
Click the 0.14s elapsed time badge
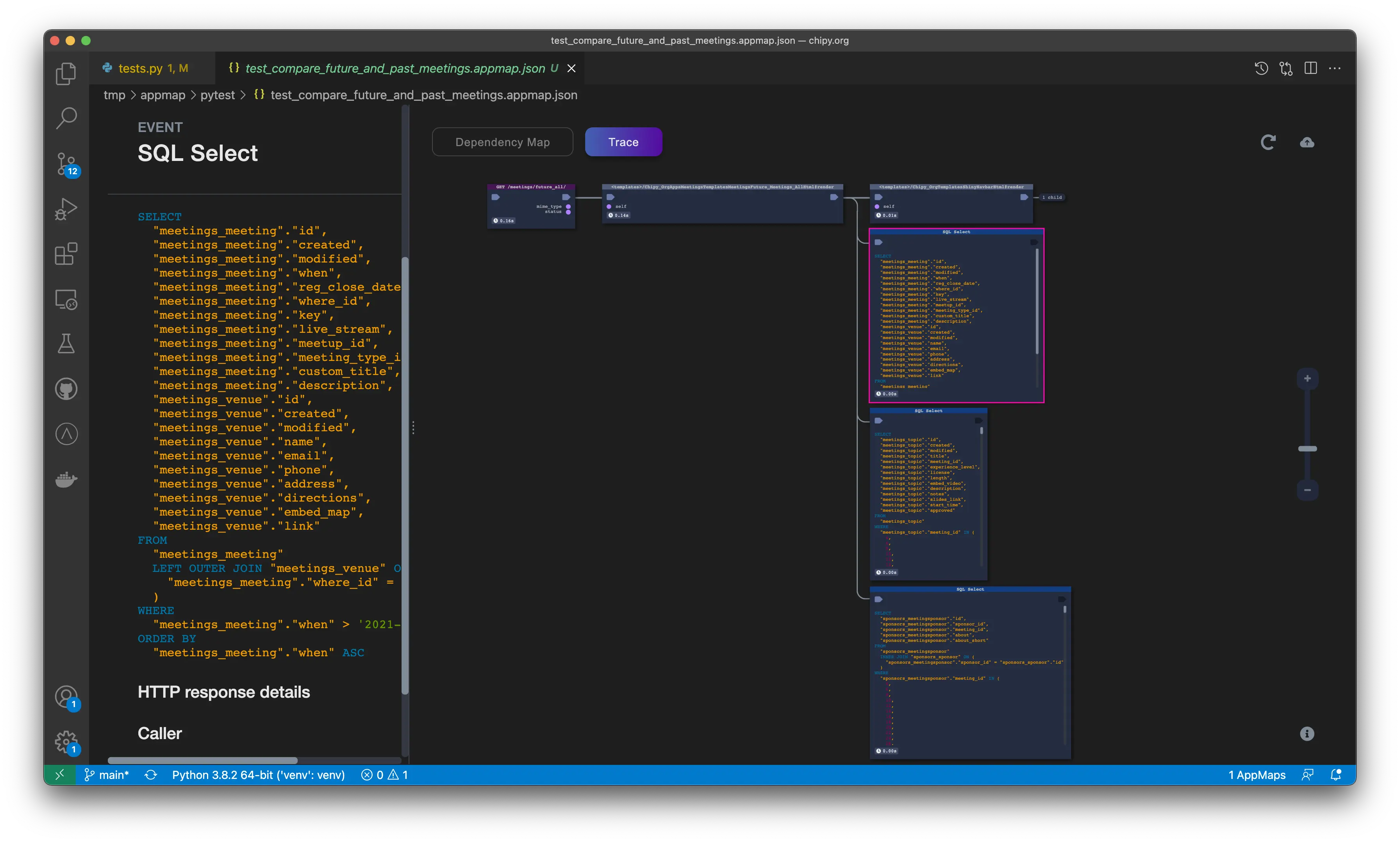pos(618,215)
